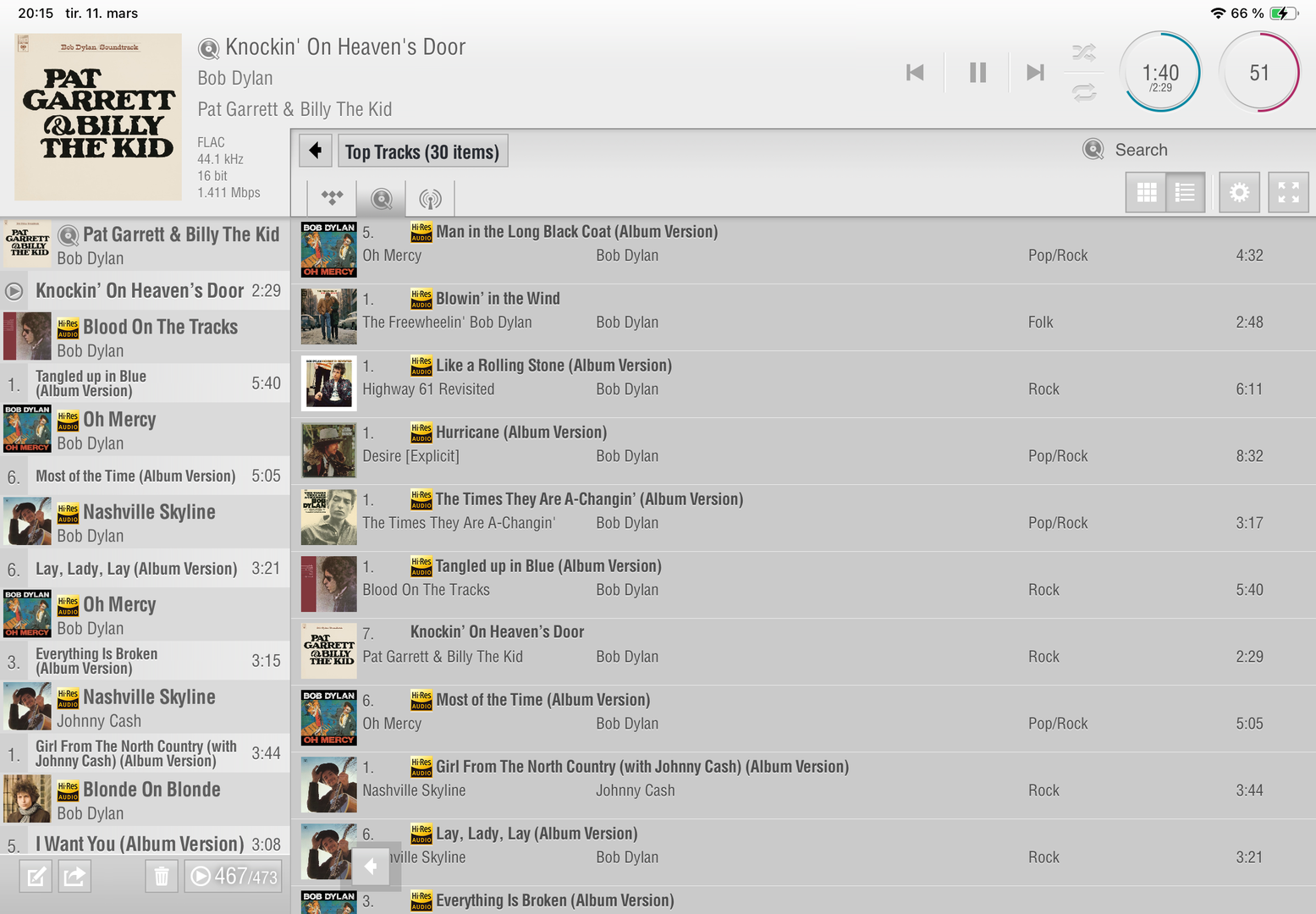Select Hurricane (Album Version) track
This screenshot has width=1316, height=914.
(x=803, y=451)
